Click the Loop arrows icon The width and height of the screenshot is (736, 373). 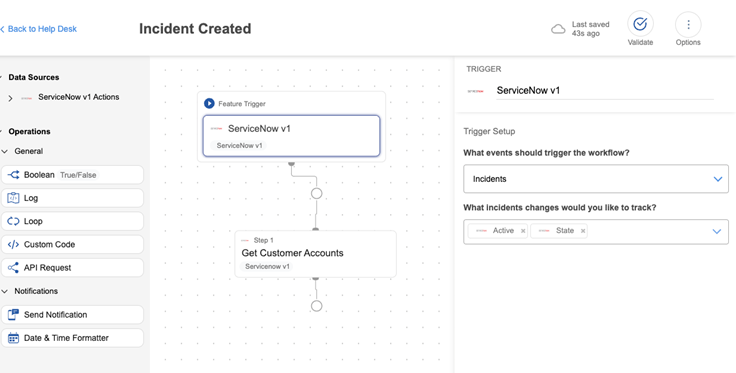pyautogui.click(x=13, y=221)
